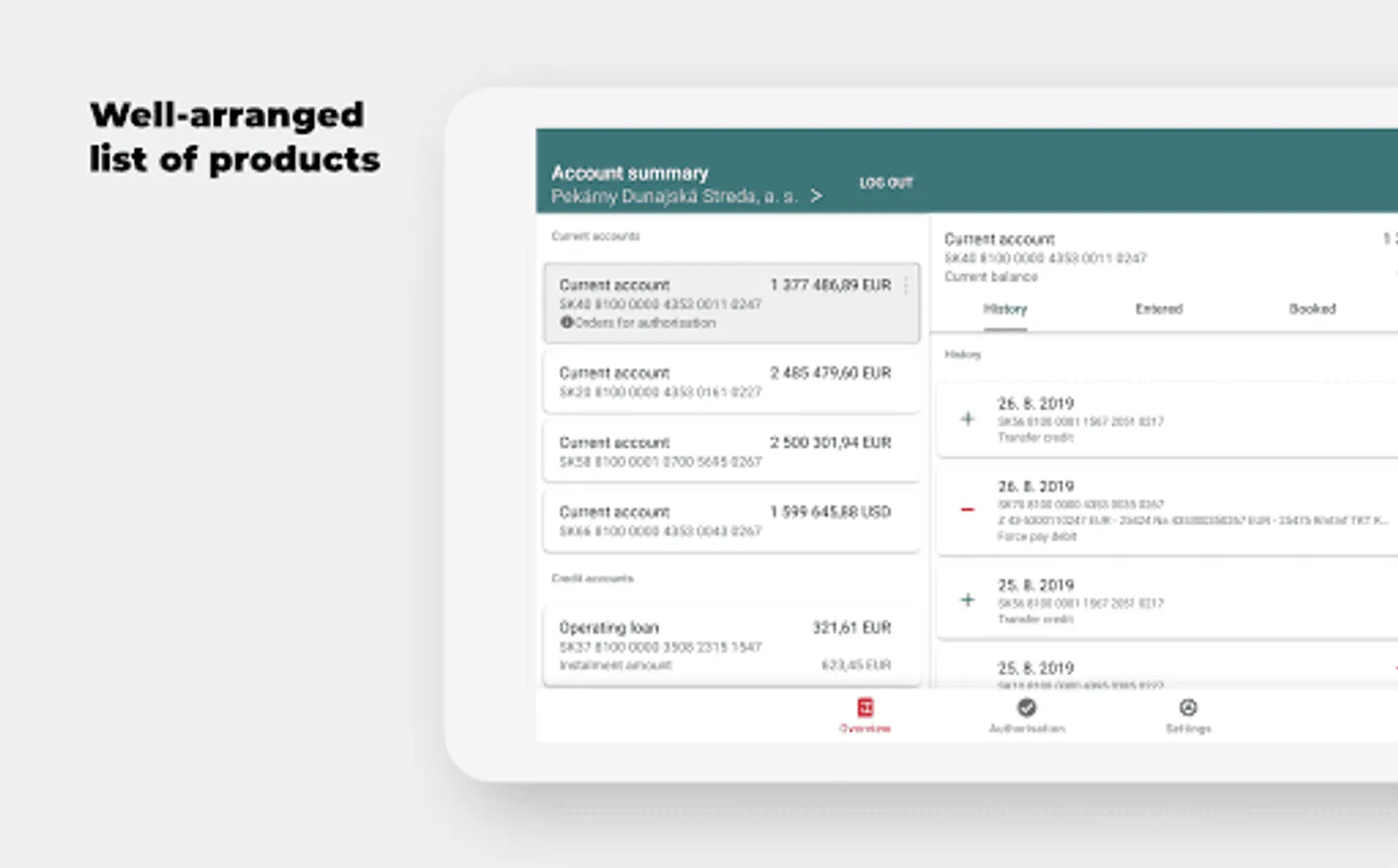
Task: Click the plus icon on the 26. 8. 2019 Transfer credit entry
Action: tap(968, 419)
